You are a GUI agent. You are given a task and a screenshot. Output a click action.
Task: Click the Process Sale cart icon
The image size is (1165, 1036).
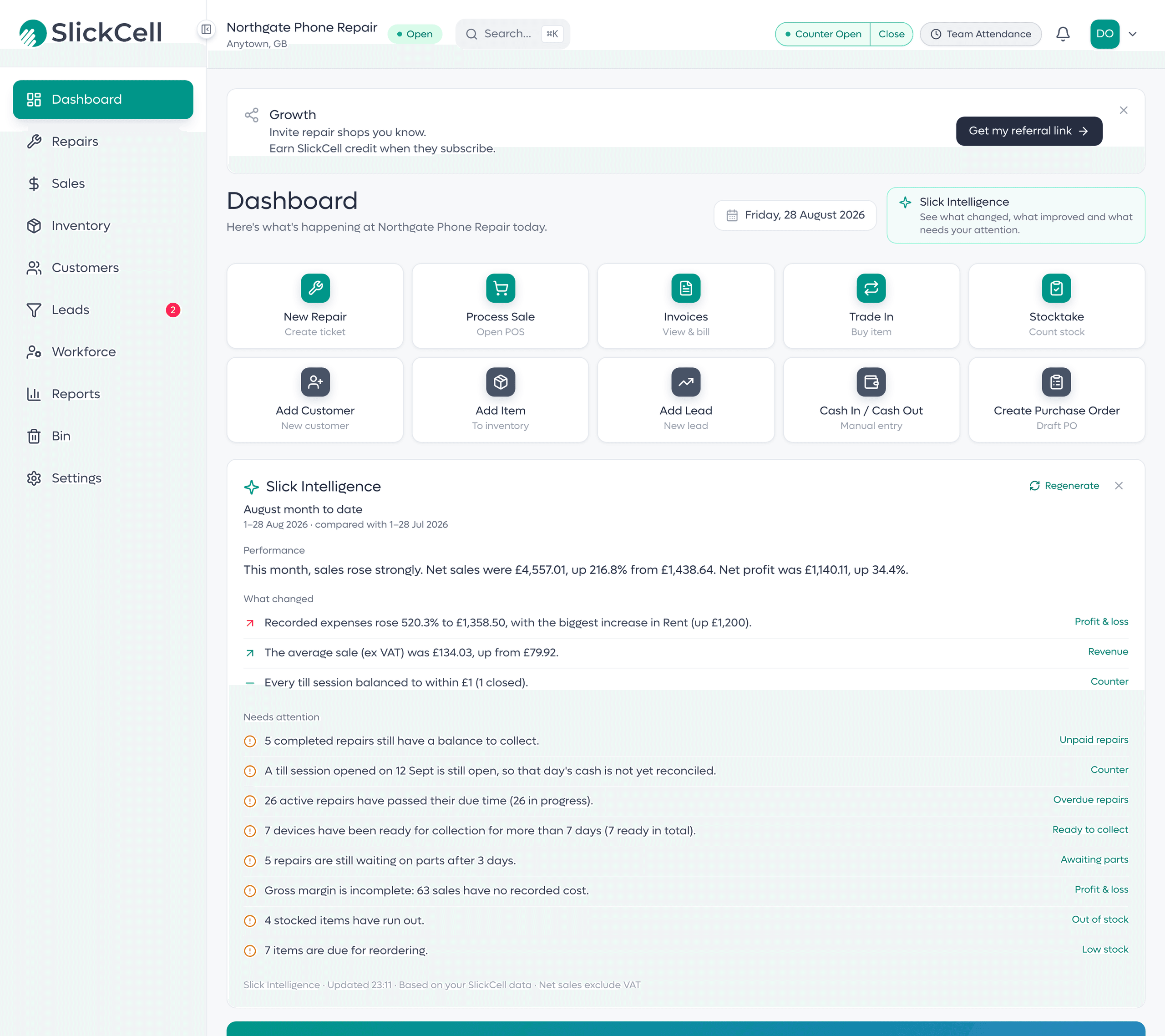501,288
